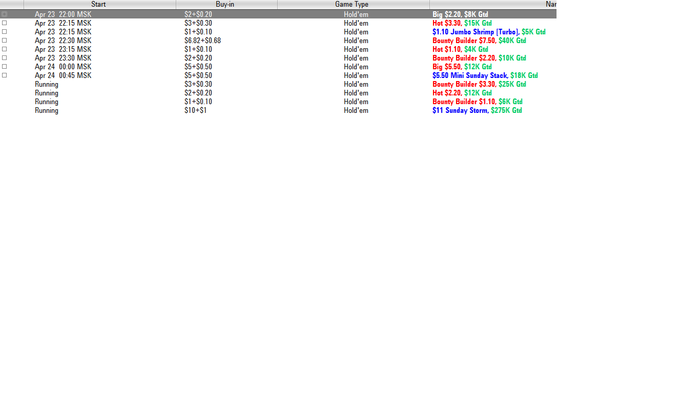Click the $6.82+$0.68 buy-in cell
This screenshot has height=394, width=700.
[203, 40]
